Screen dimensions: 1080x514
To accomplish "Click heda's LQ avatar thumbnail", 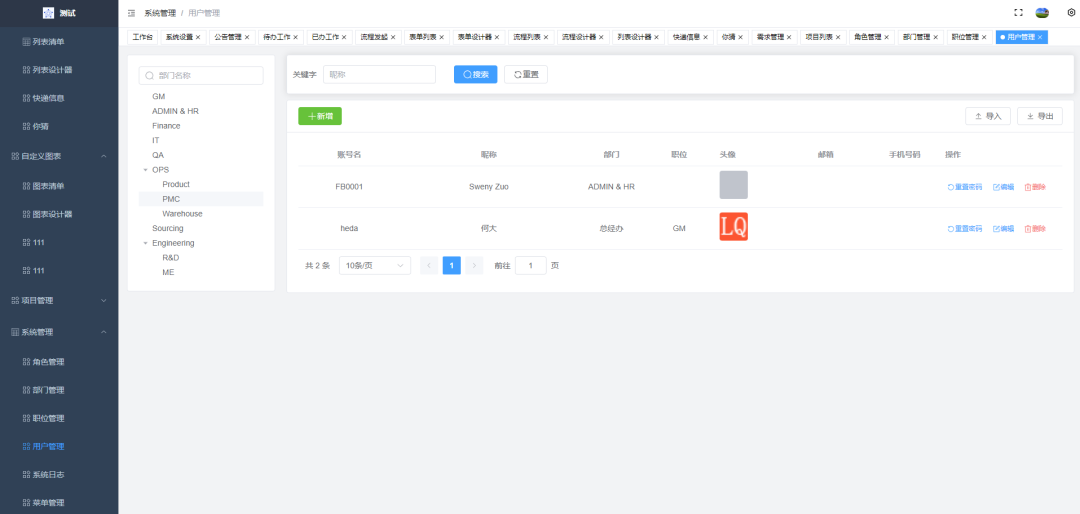I will click(733, 227).
